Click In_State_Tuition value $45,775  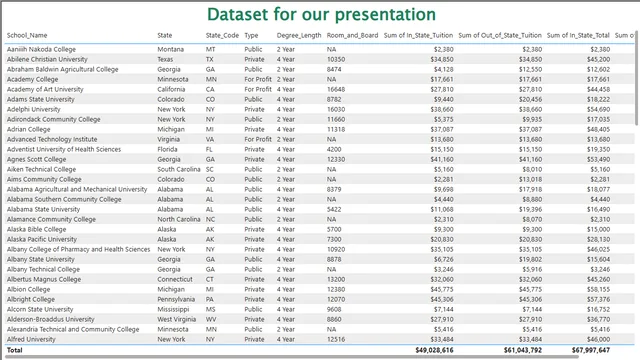[442, 289]
